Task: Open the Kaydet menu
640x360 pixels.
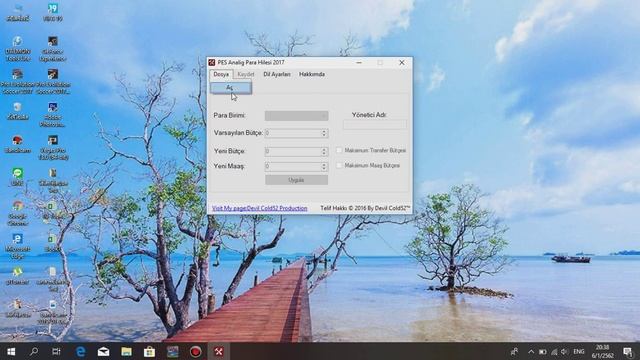Action: click(x=246, y=74)
